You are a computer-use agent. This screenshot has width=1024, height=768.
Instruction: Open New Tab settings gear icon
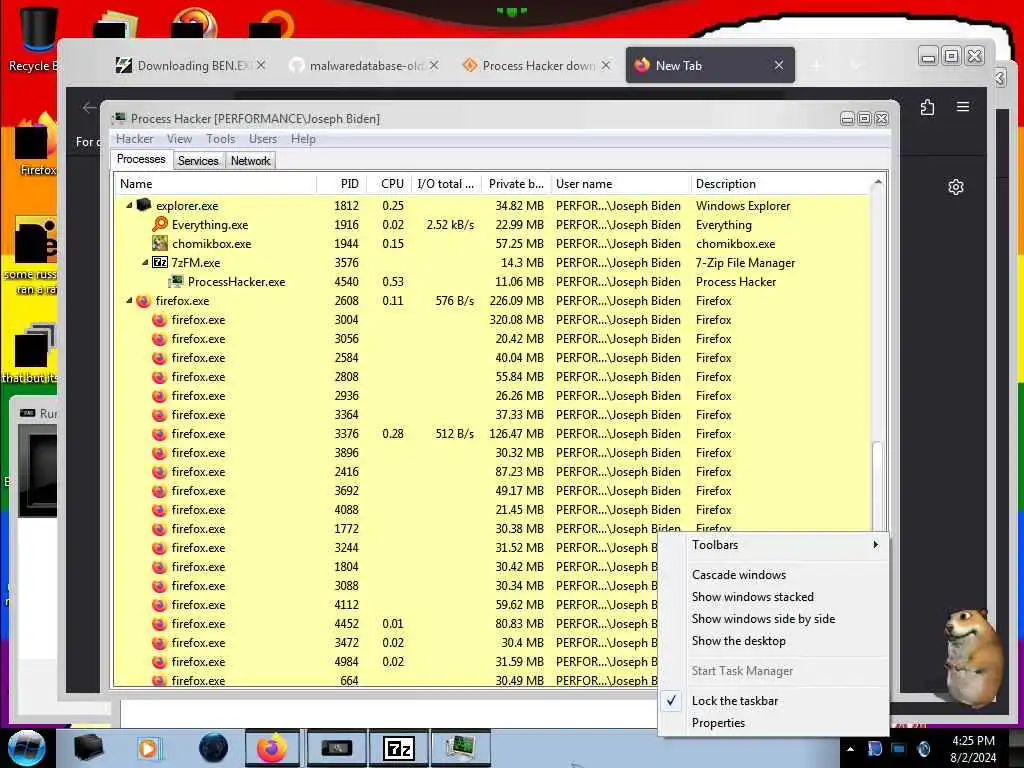[955, 187]
